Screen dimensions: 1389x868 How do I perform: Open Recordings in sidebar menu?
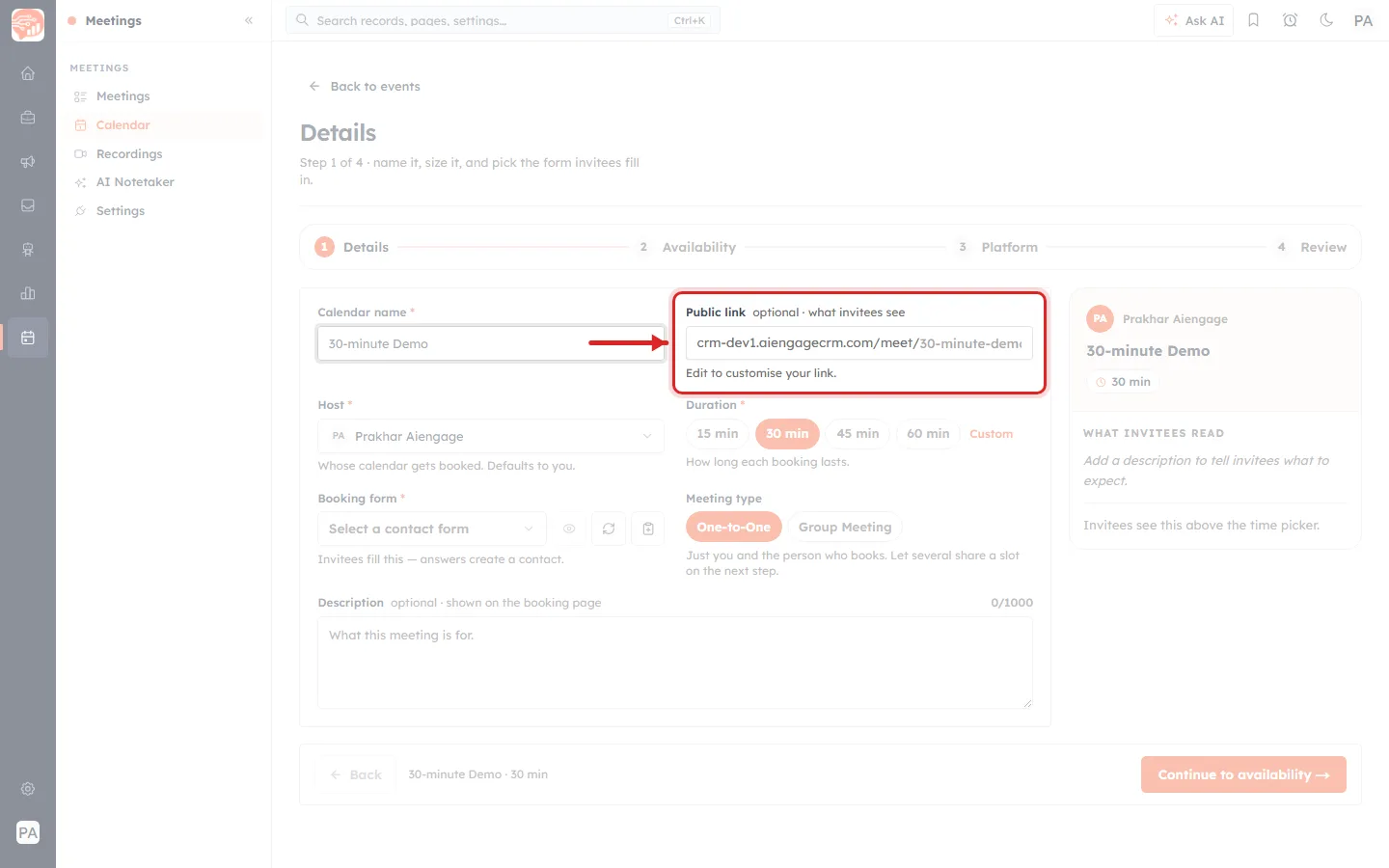(x=166, y=153)
